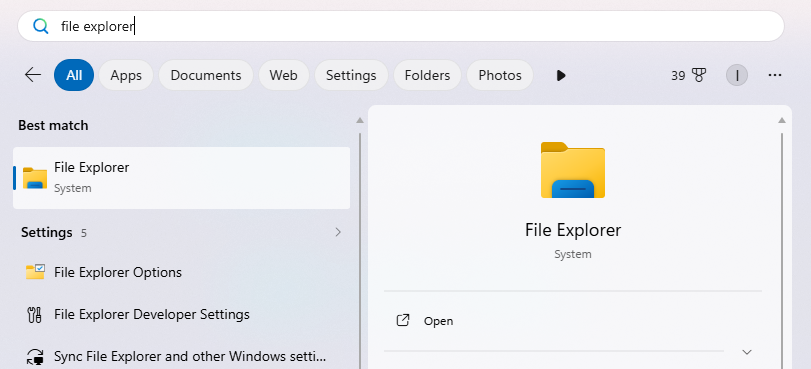The image size is (811, 369).
Task: Open the three-dot more options menu
Action: pyautogui.click(x=775, y=76)
